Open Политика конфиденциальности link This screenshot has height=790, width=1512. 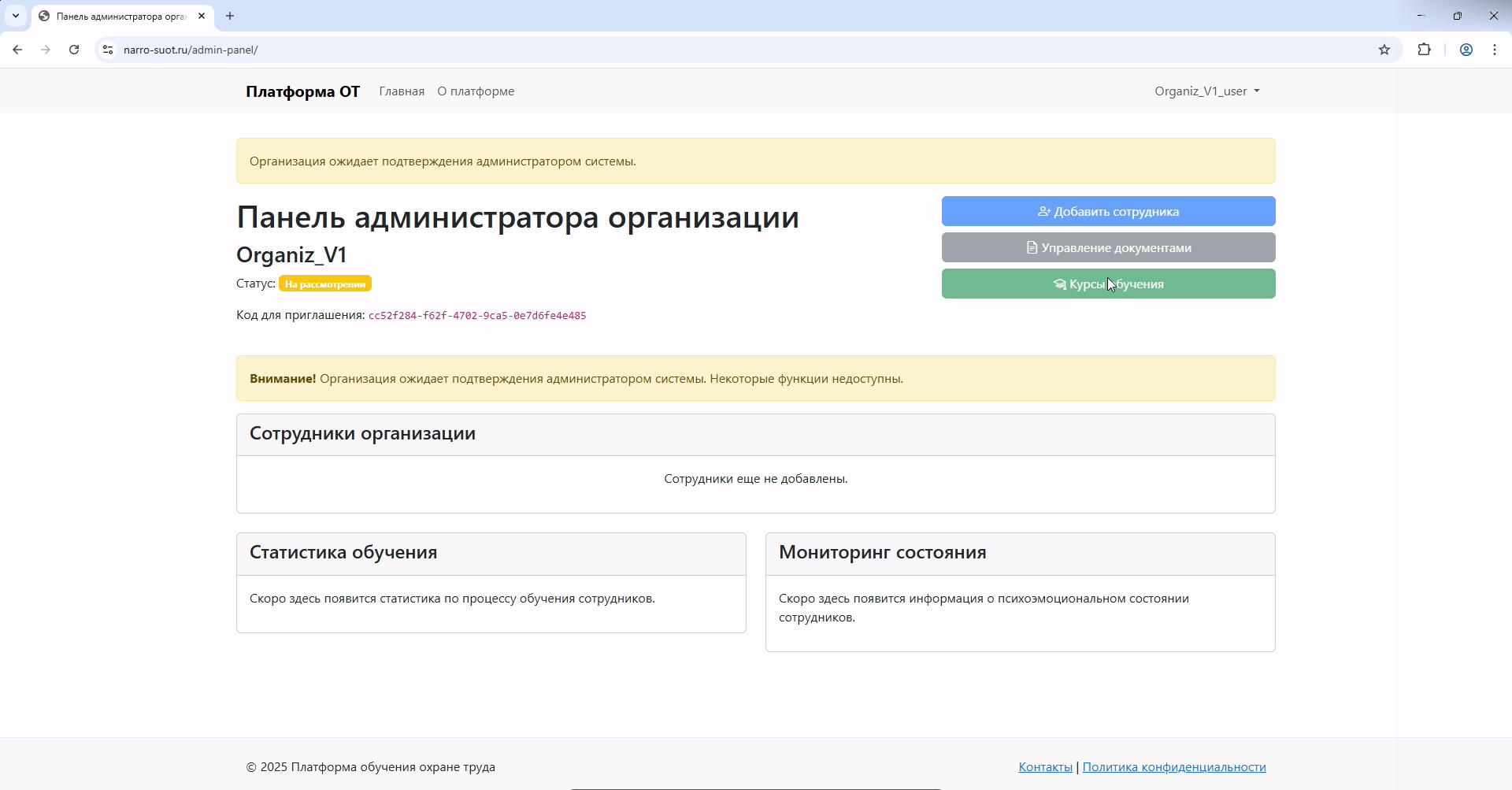click(x=1174, y=766)
